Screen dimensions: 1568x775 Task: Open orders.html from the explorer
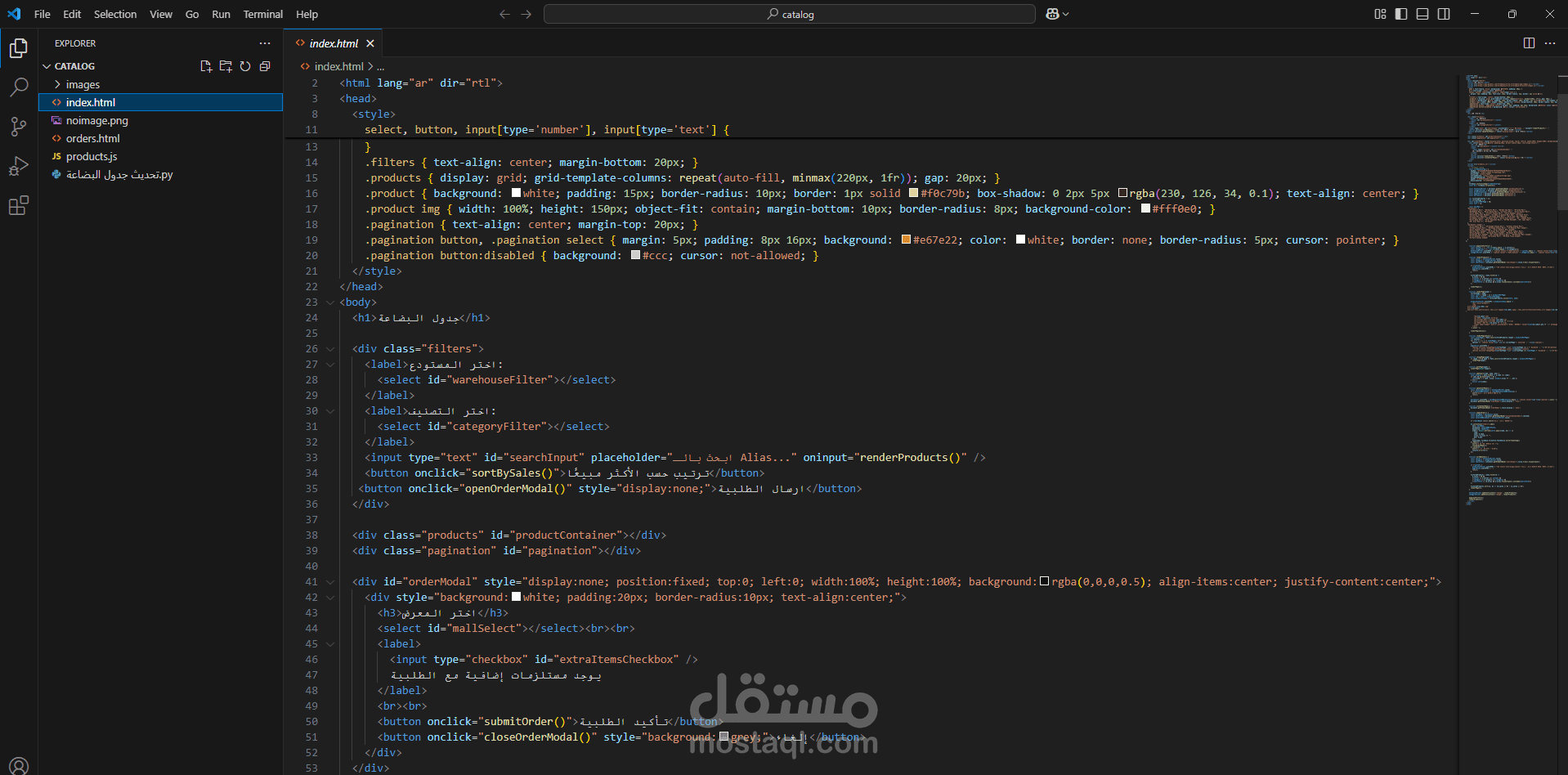click(x=92, y=138)
